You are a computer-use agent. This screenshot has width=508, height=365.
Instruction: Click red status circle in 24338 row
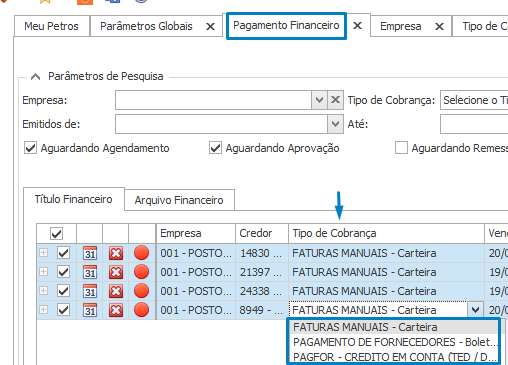(x=142, y=291)
